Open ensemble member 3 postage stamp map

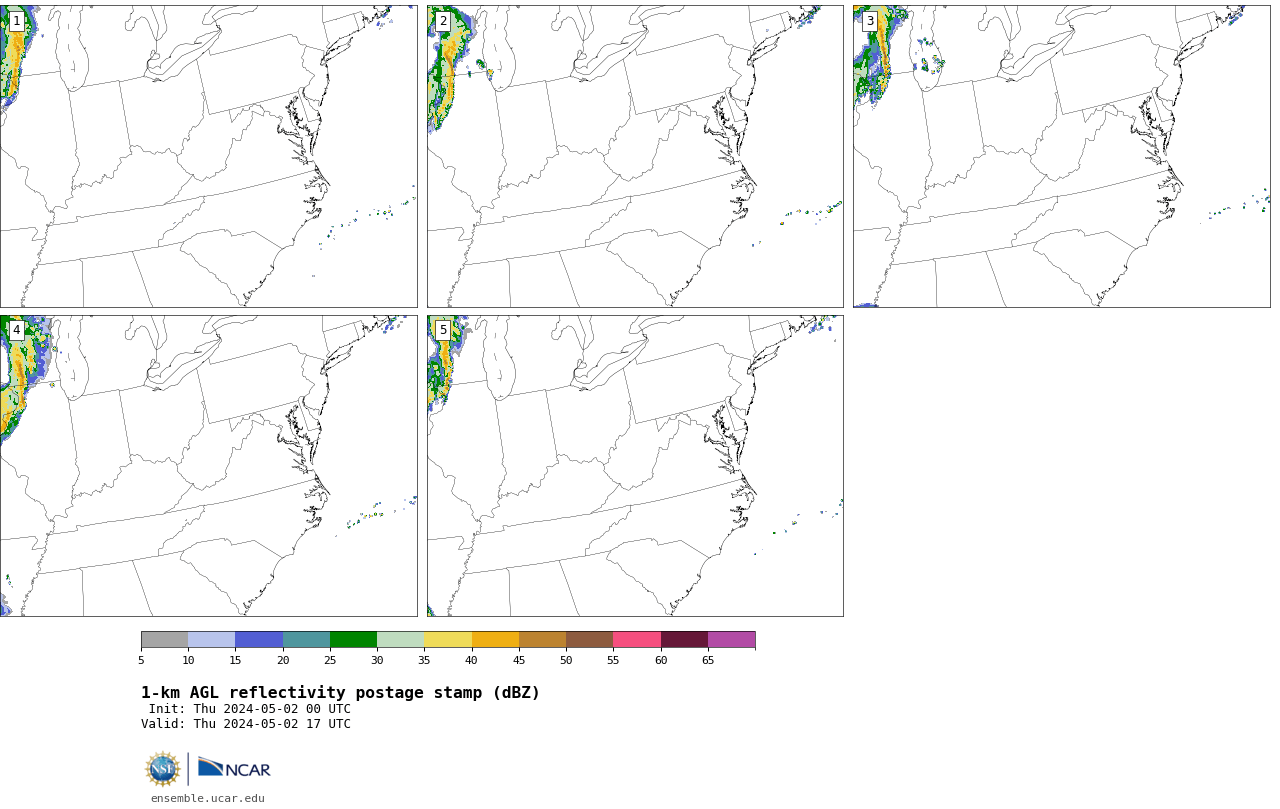(1062, 156)
